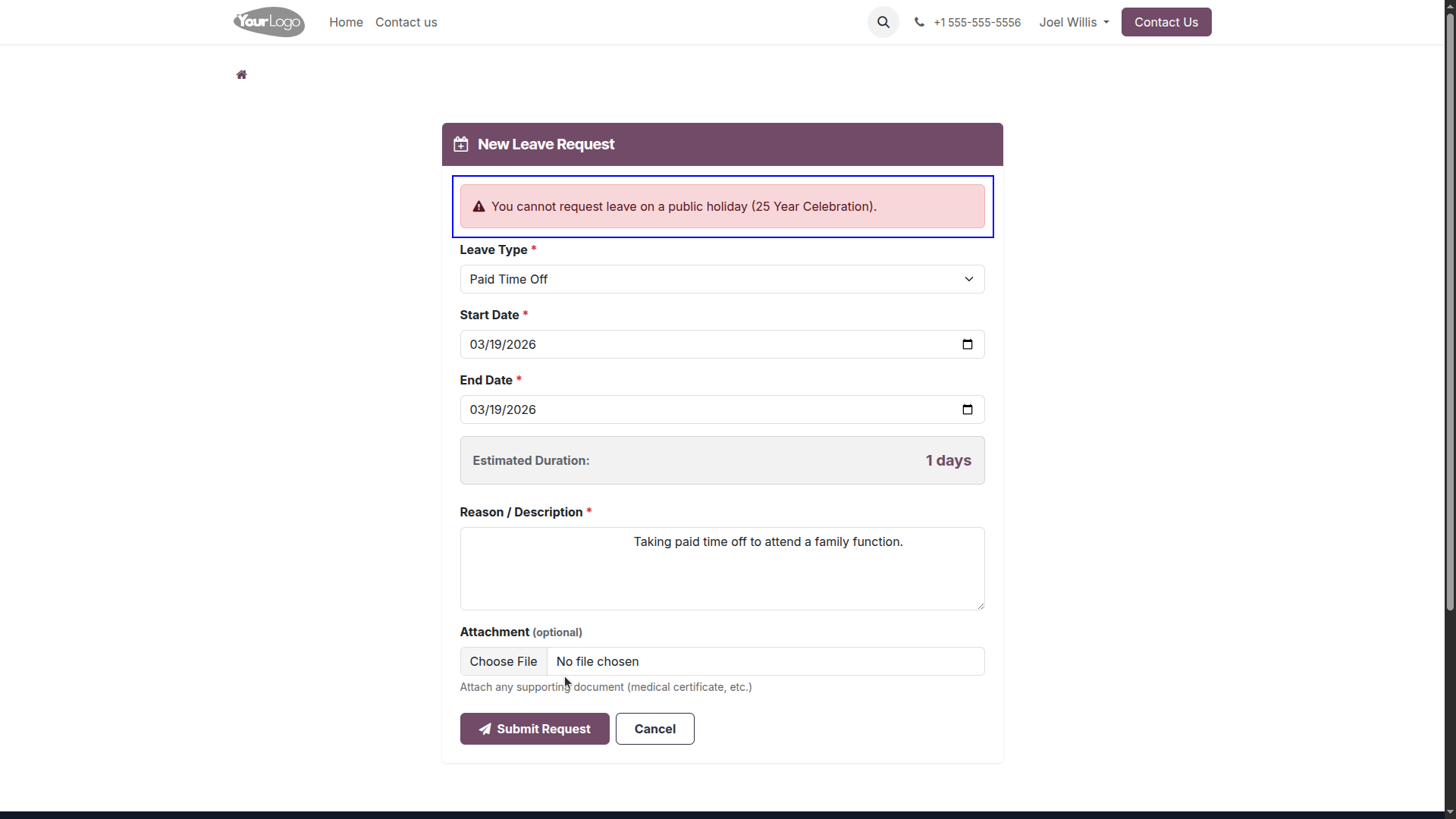Click the phone number link
Image resolution: width=1456 pixels, height=819 pixels.
tap(977, 22)
